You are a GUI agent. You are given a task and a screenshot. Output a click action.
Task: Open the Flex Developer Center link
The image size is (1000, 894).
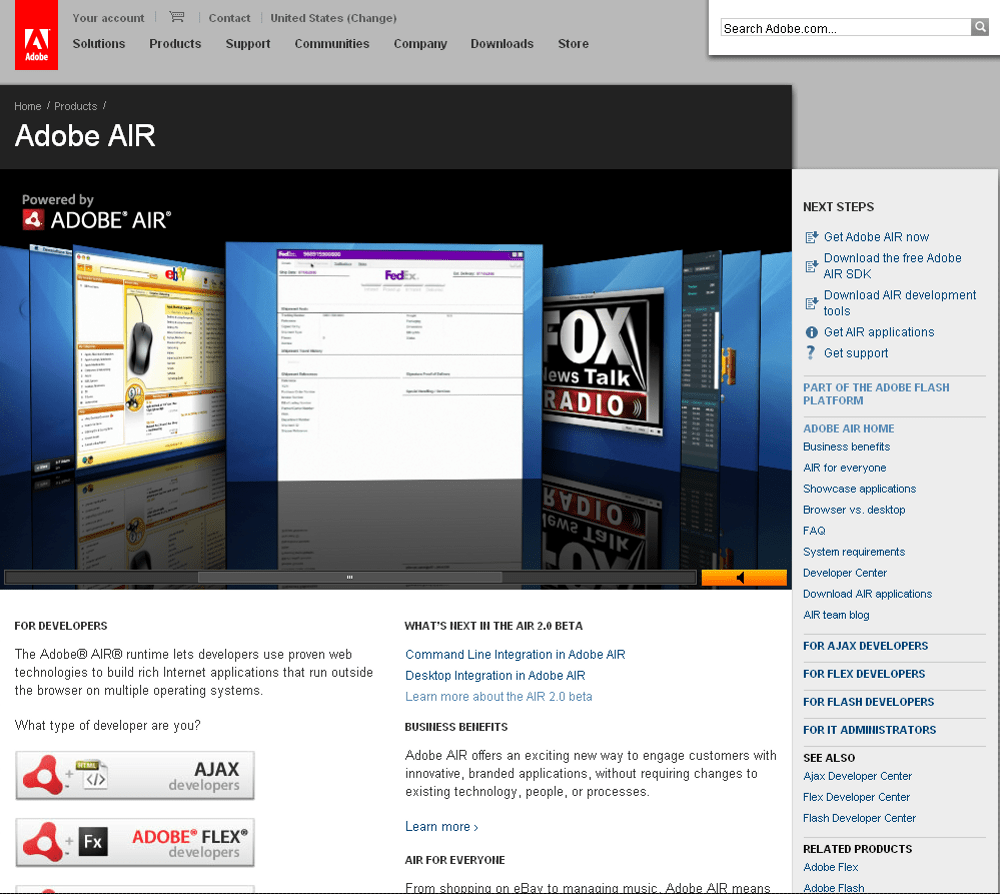pyautogui.click(x=856, y=797)
